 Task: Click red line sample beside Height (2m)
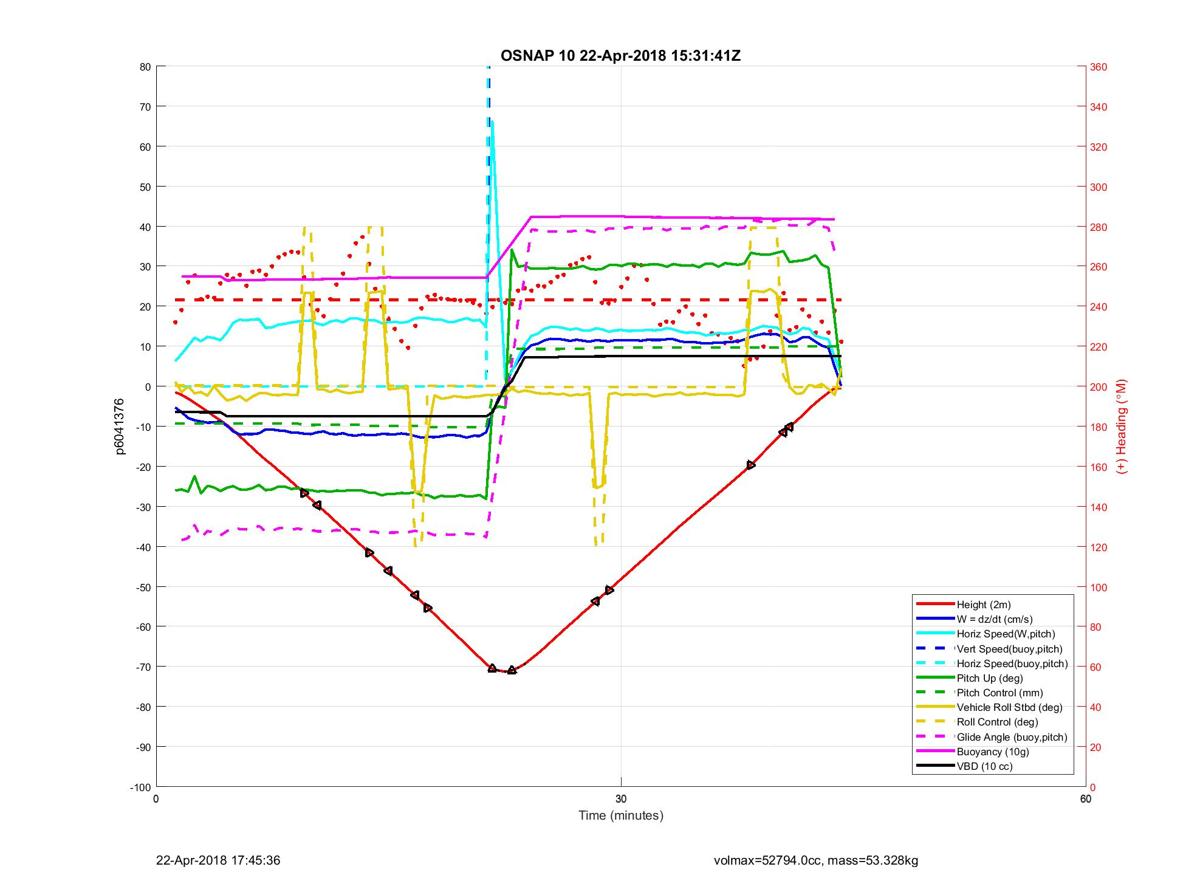[x=934, y=605]
